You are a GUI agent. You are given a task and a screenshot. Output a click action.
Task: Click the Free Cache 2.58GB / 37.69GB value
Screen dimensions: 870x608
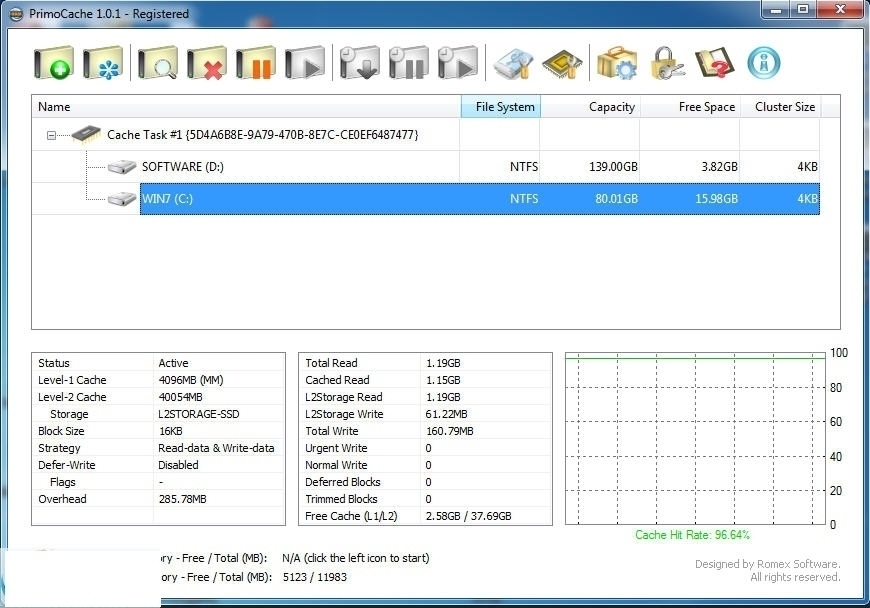tap(468, 516)
